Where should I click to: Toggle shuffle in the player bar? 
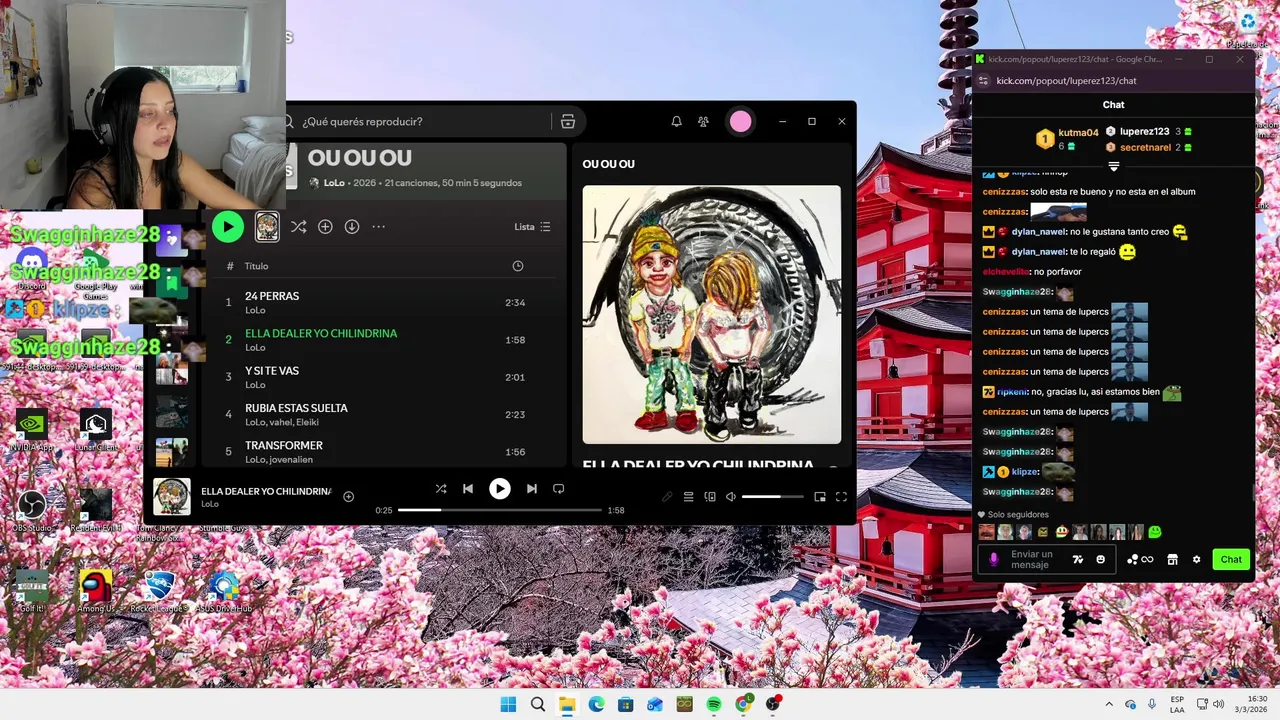pos(441,489)
